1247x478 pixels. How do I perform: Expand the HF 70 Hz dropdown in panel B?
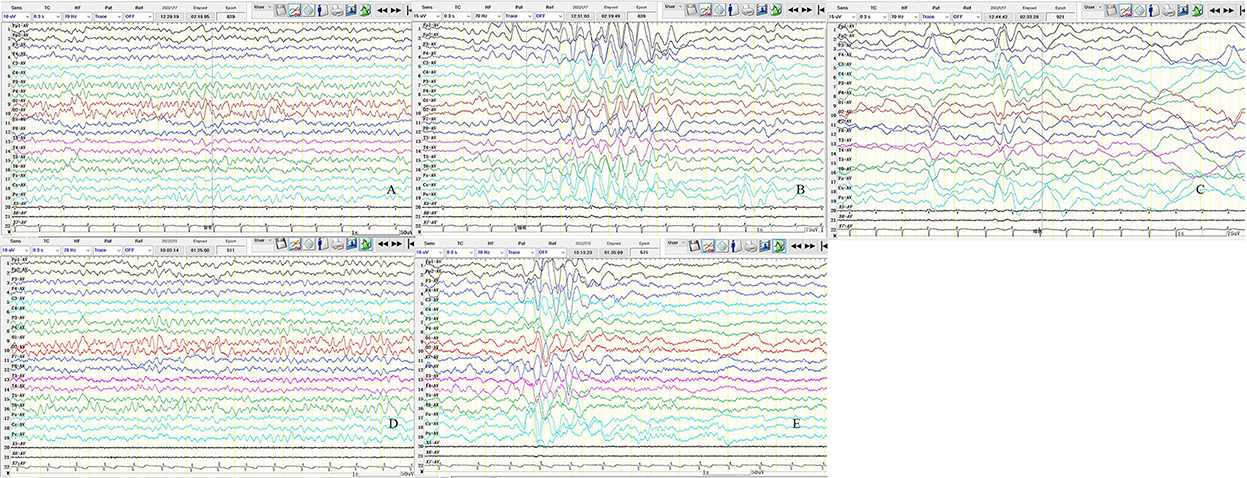click(x=488, y=16)
